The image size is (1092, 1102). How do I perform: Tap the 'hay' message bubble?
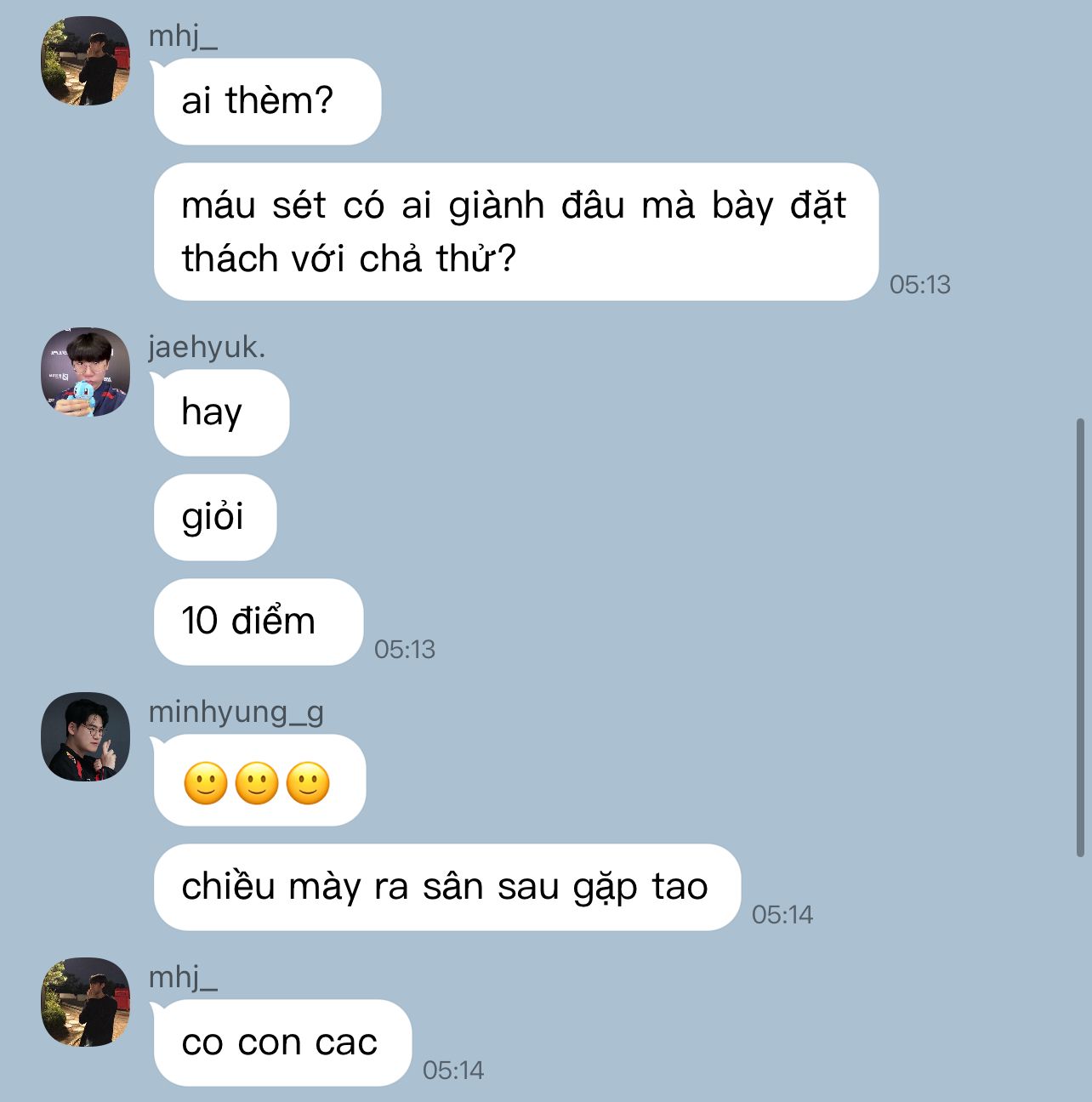[221, 412]
